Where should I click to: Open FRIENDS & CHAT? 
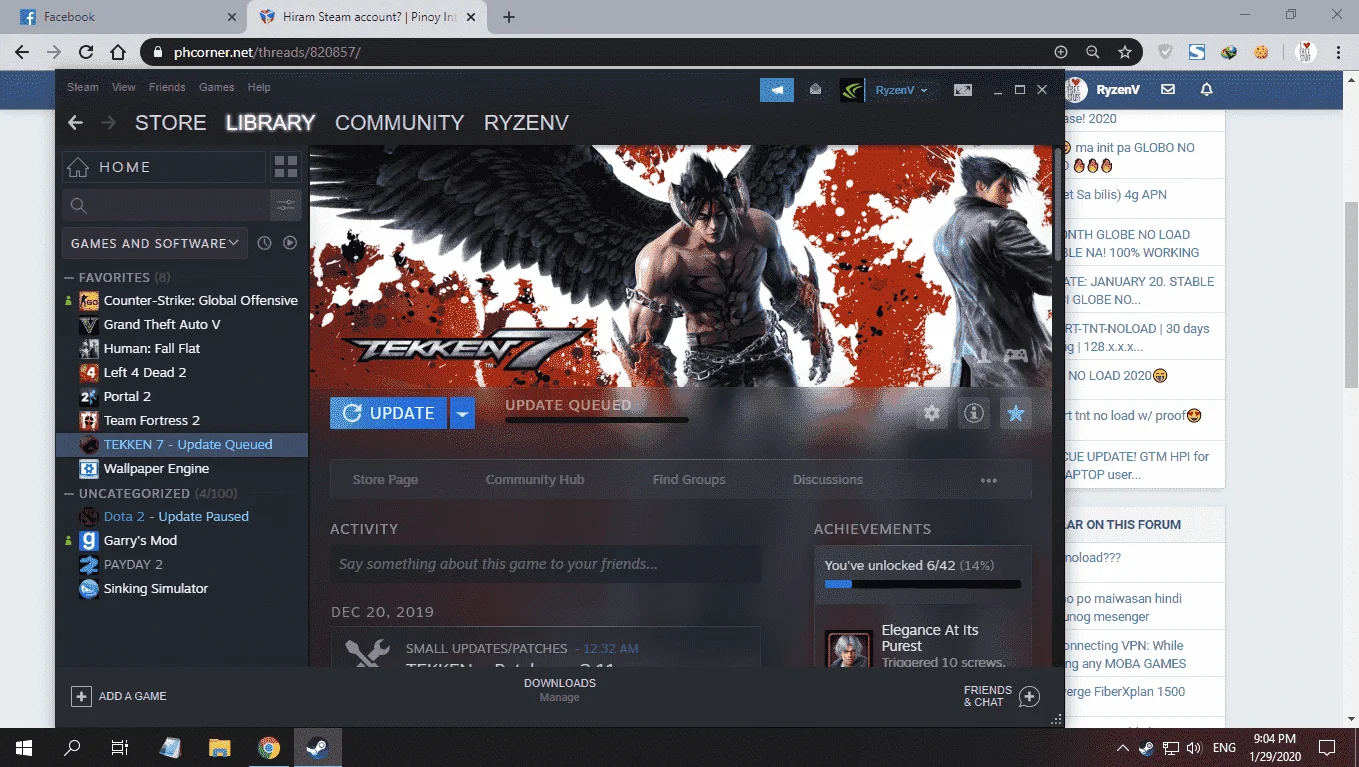[1001, 696]
